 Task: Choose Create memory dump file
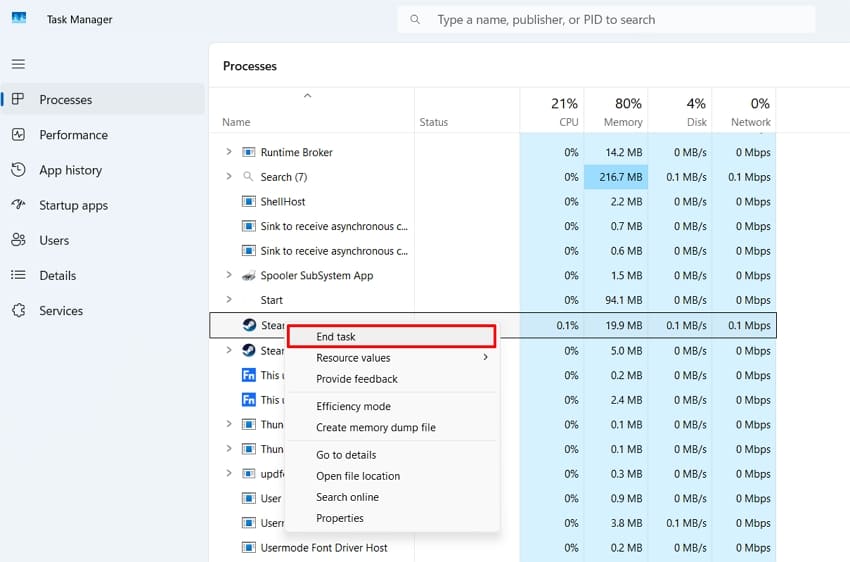point(391,427)
